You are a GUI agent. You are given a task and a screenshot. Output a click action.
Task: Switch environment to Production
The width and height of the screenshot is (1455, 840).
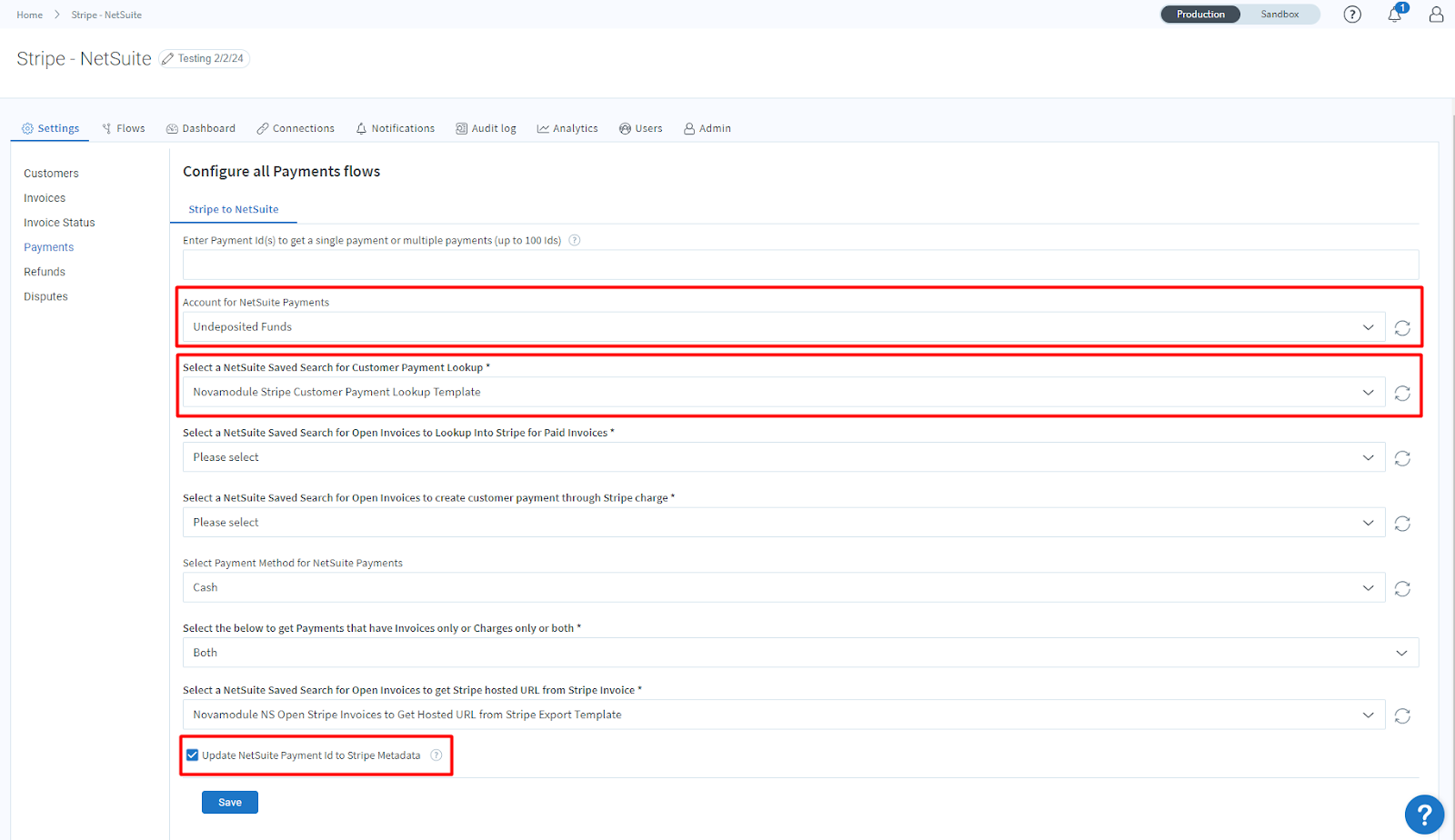[1200, 15]
